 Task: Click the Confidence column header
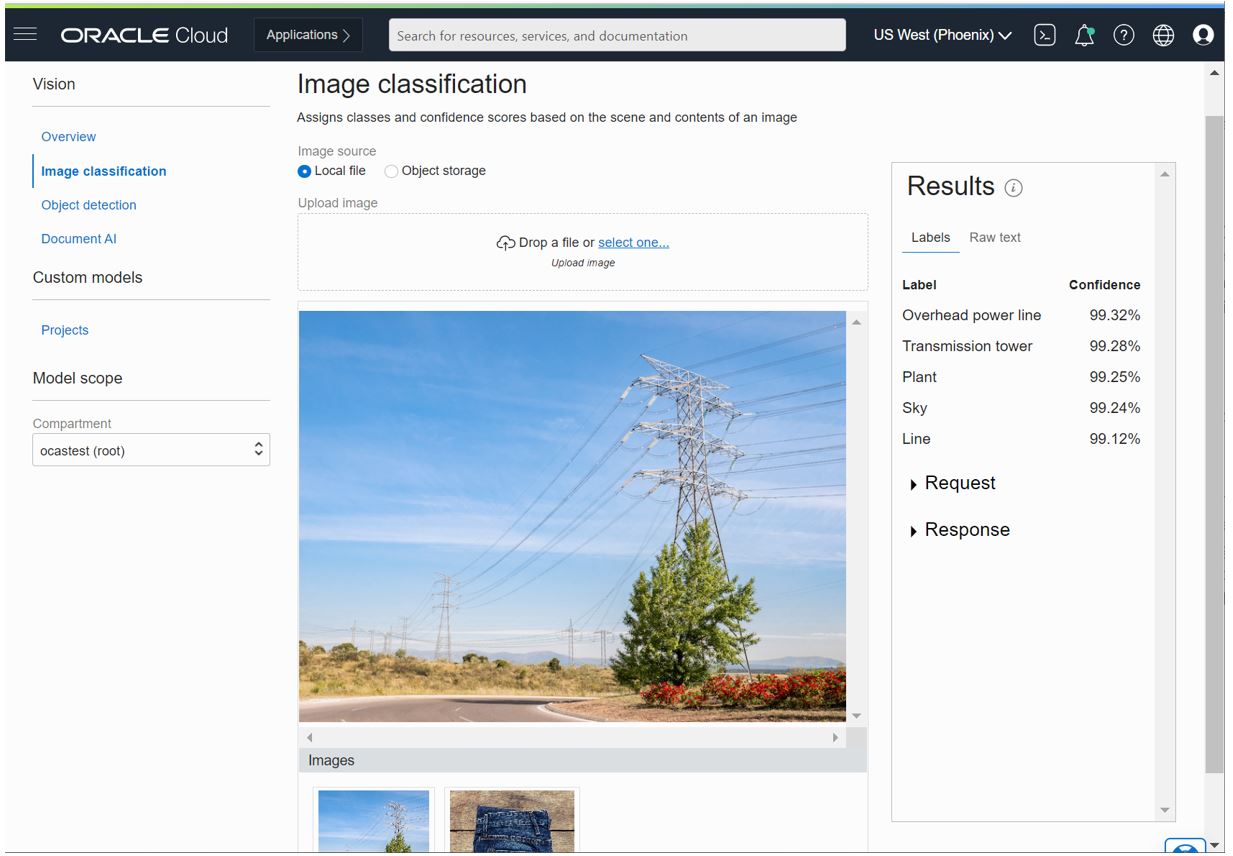[1104, 285]
